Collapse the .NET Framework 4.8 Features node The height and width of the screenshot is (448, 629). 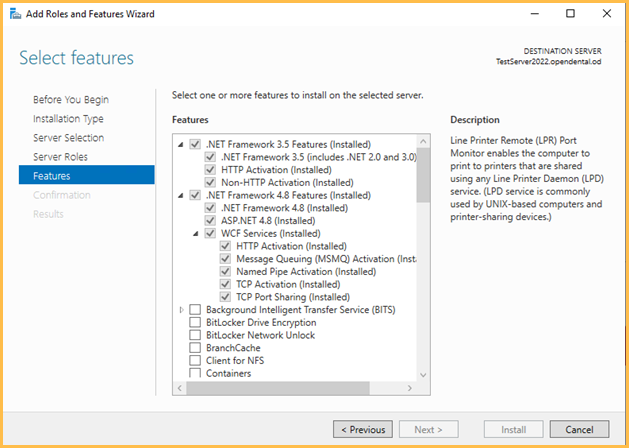tap(181, 196)
